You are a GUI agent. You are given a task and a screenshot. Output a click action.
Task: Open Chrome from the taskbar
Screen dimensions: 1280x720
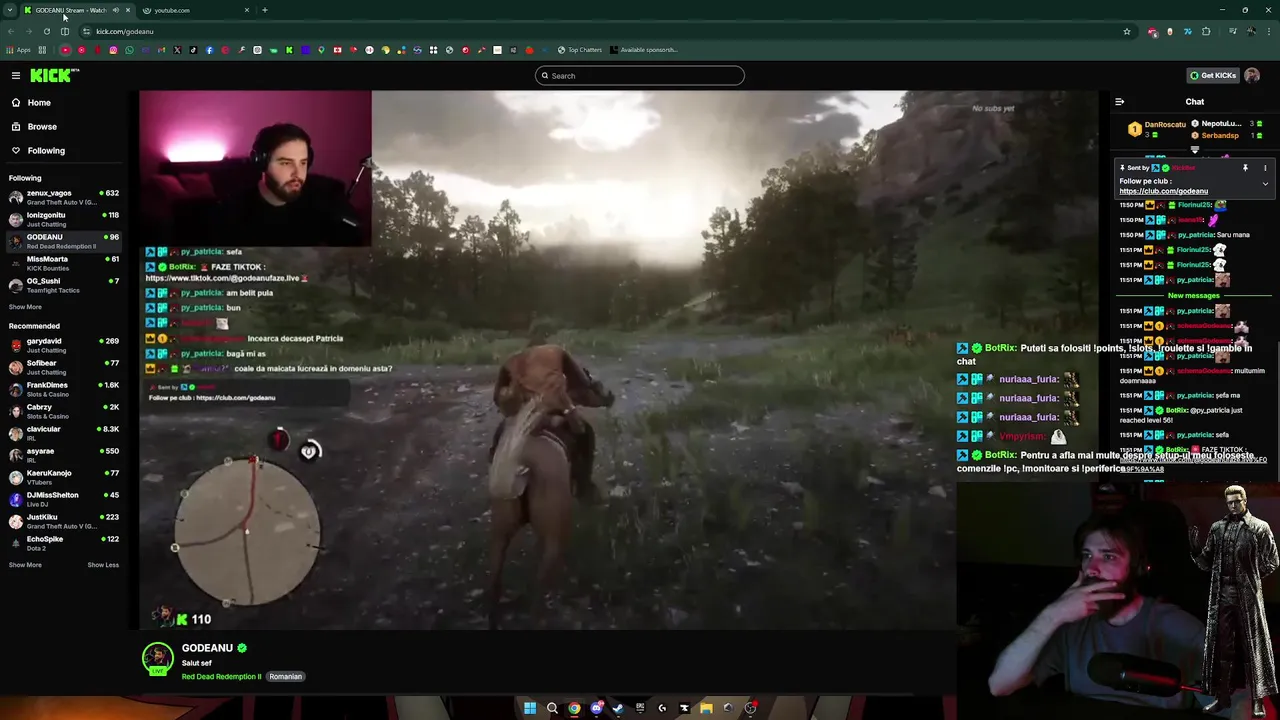tap(574, 708)
